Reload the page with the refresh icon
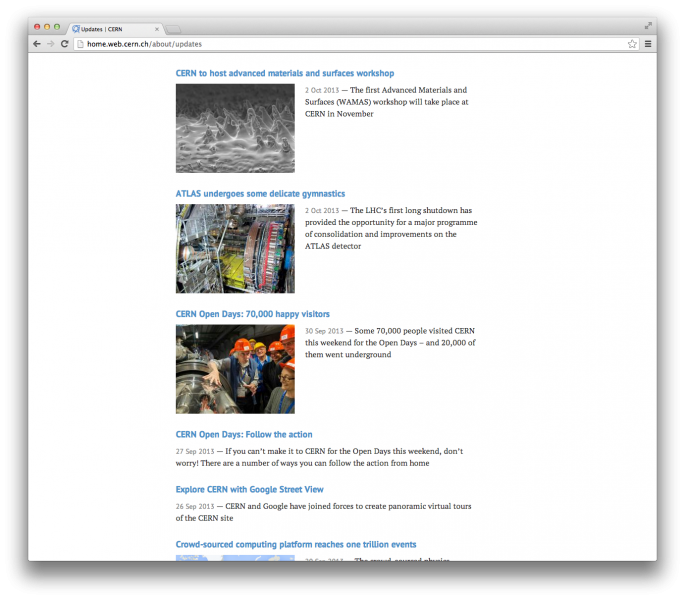 point(65,44)
